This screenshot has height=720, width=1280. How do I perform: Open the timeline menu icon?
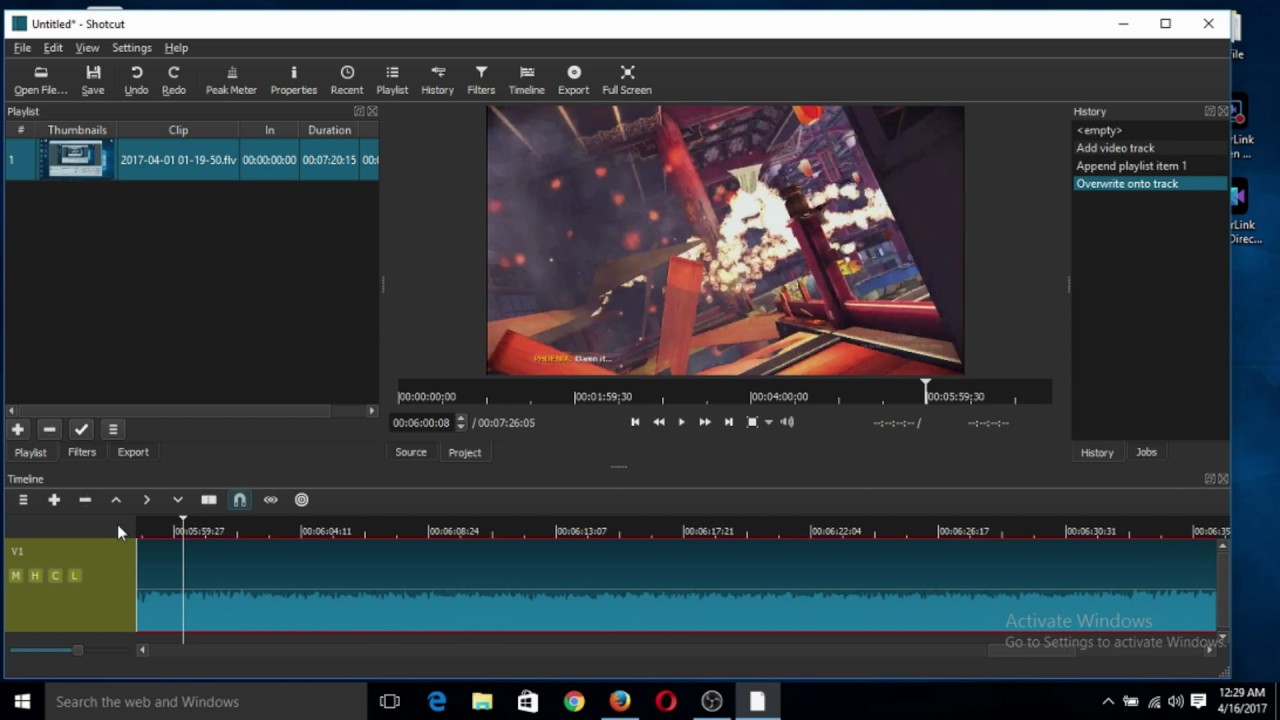tap(23, 500)
